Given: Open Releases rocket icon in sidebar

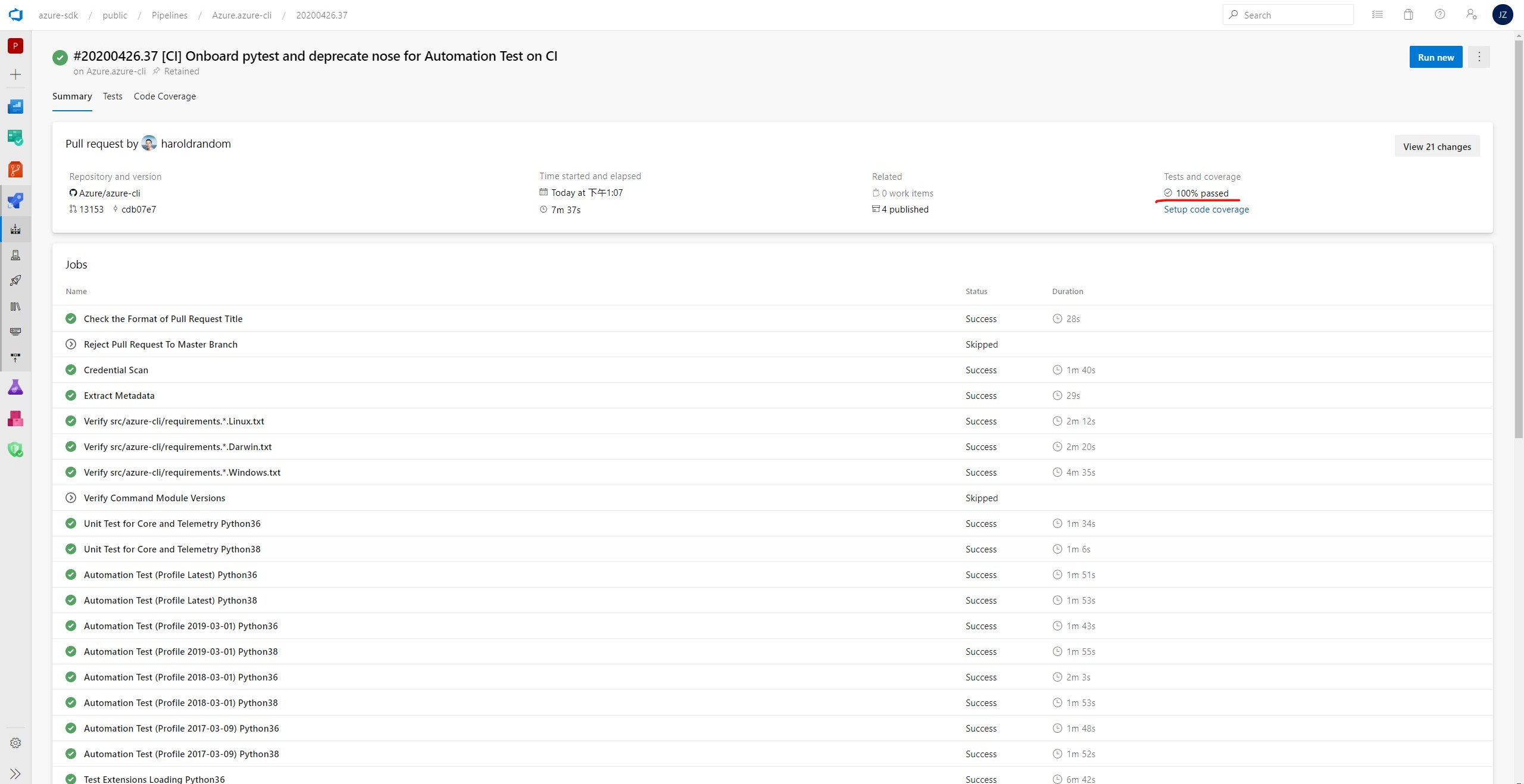Looking at the screenshot, I should tap(15, 280).
